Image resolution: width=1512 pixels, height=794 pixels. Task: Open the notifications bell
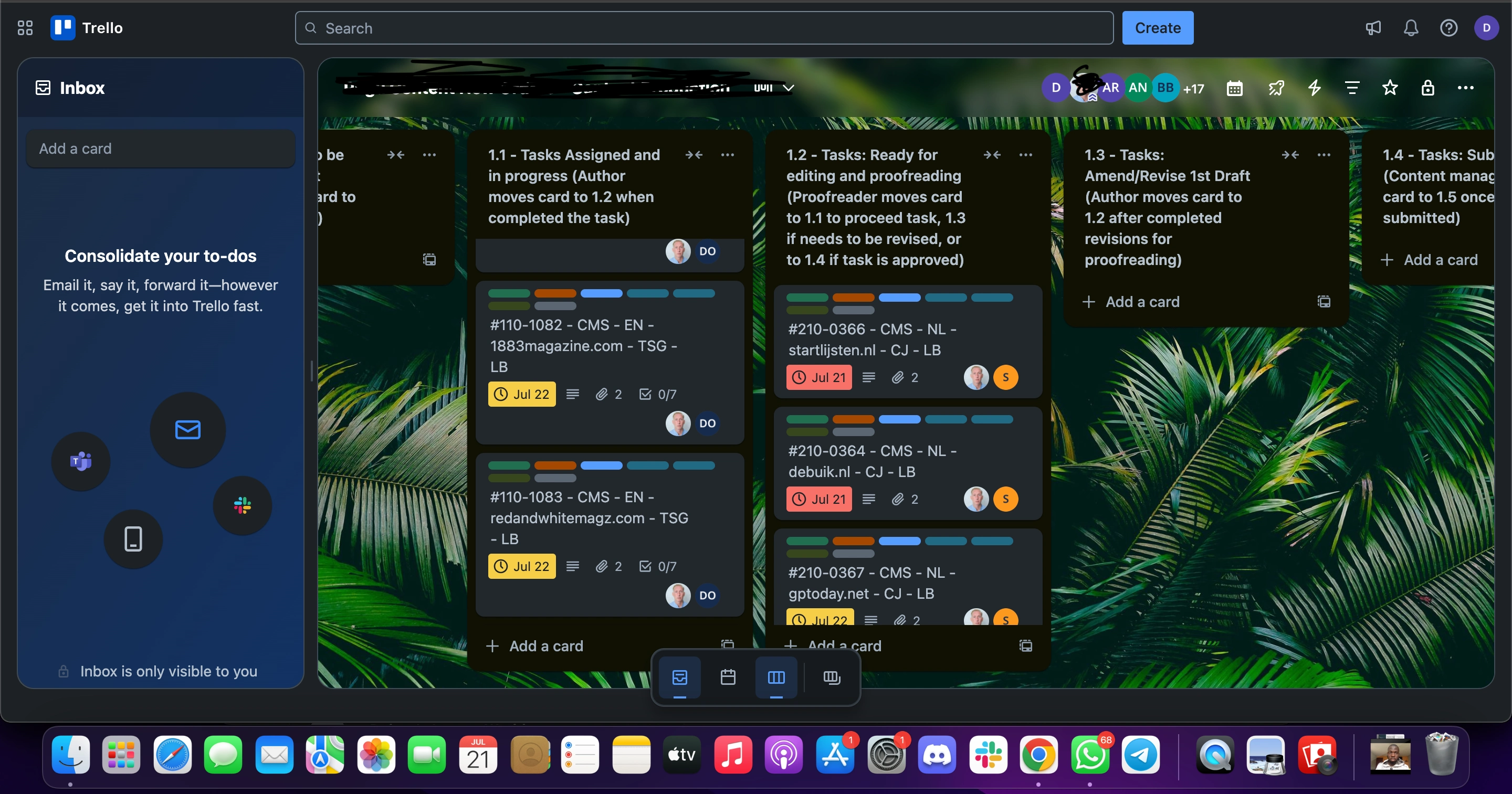(x=1411, y=28)
